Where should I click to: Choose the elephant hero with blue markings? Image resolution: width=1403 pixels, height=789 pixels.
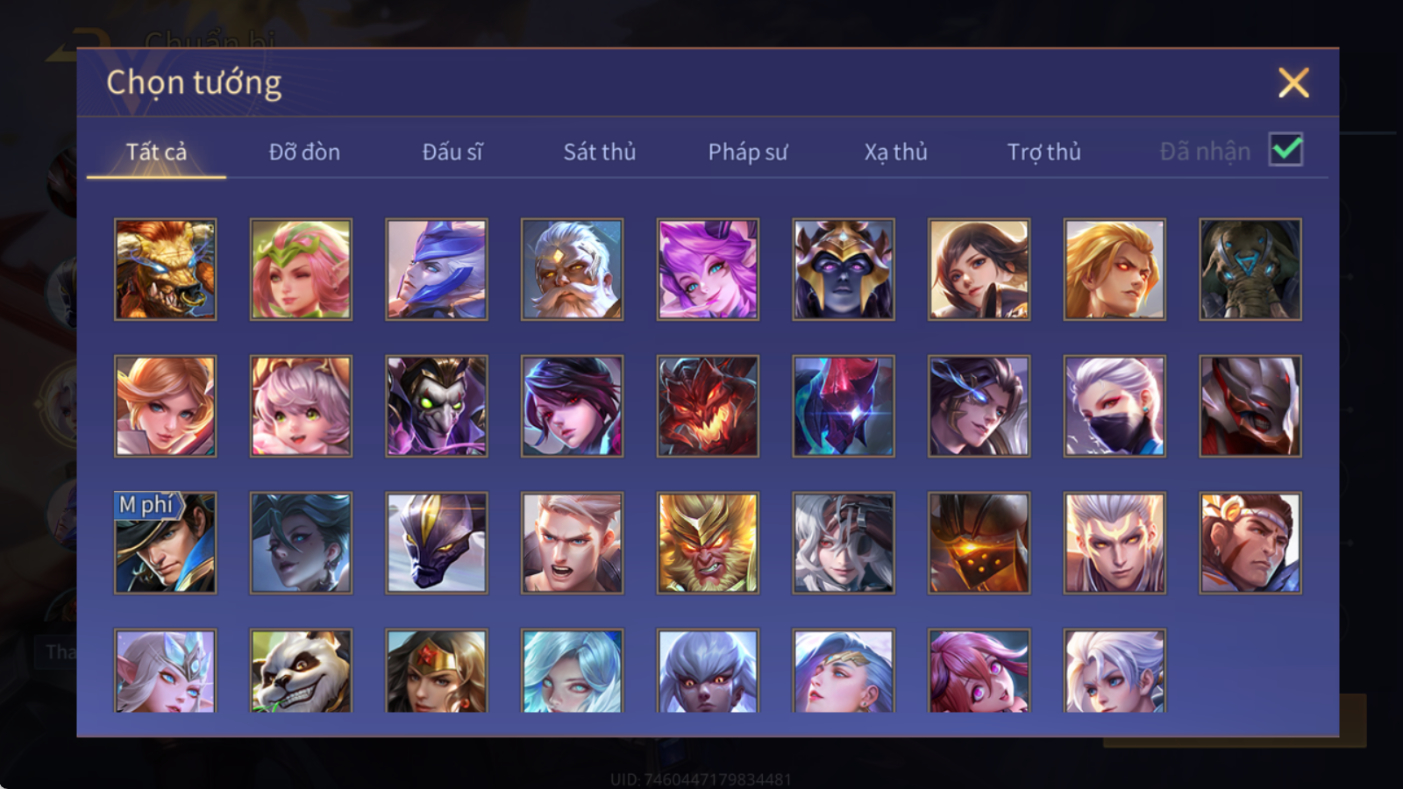pyautogui.click(x=1250, y=269)
